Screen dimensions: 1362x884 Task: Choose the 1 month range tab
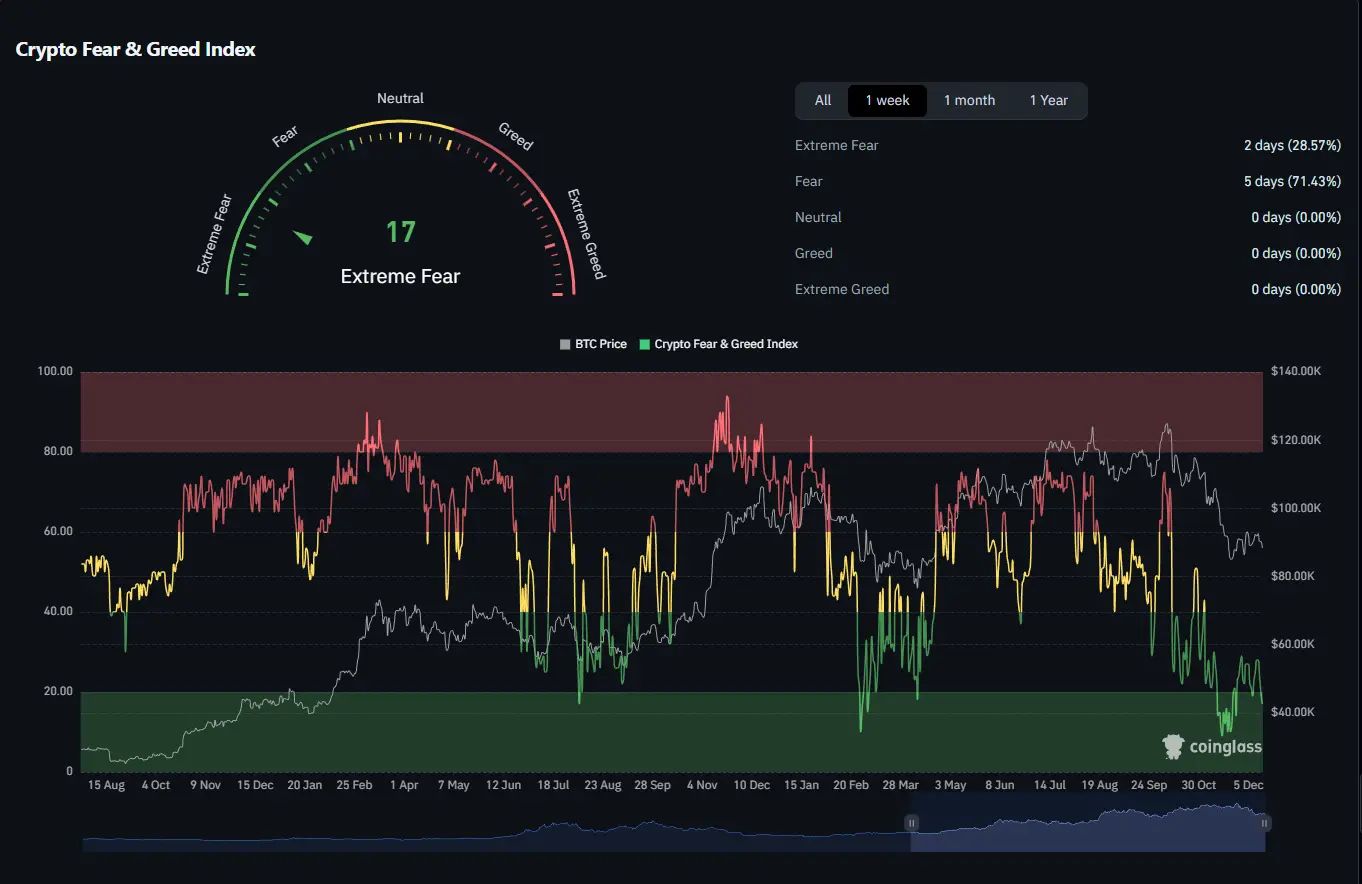969,100
